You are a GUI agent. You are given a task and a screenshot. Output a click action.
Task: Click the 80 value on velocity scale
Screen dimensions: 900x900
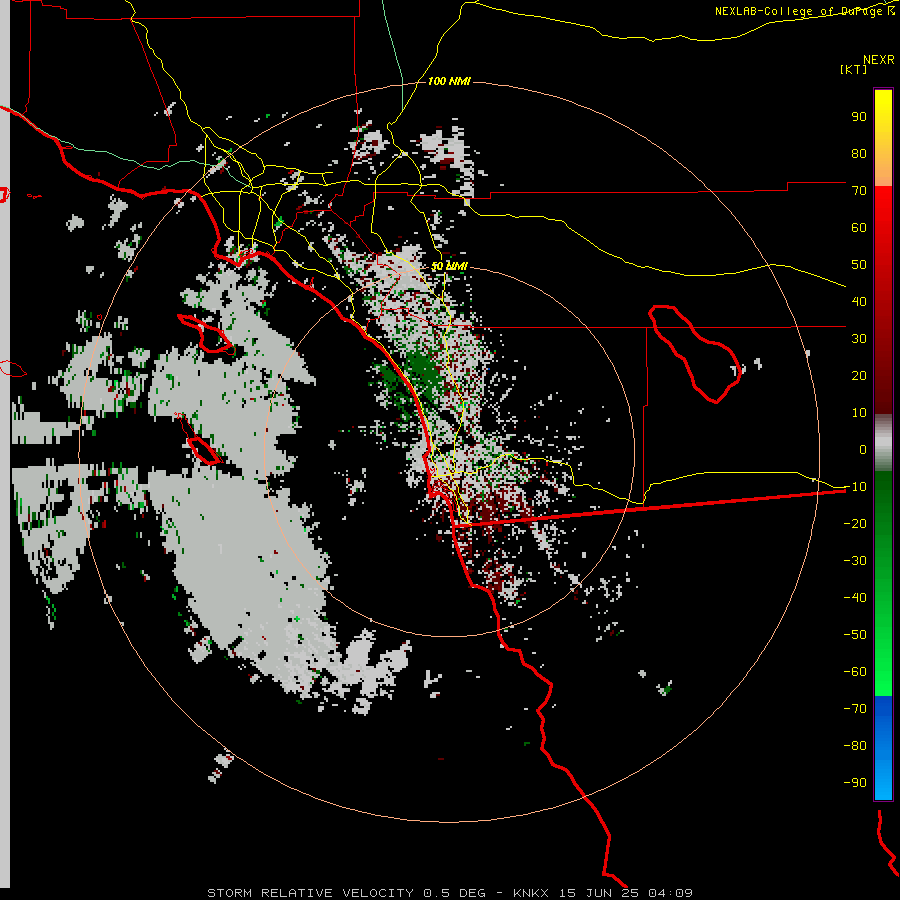pos(859,153)
